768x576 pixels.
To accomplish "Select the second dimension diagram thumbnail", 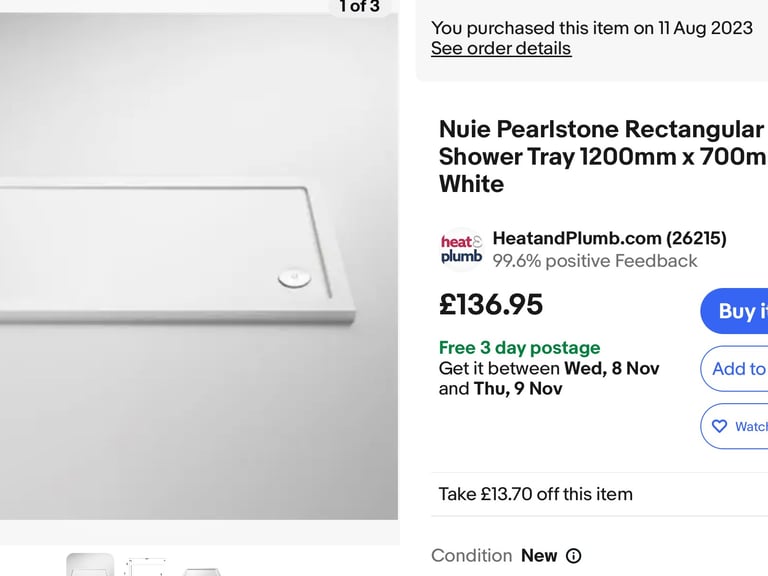I will tap(144, 566).
